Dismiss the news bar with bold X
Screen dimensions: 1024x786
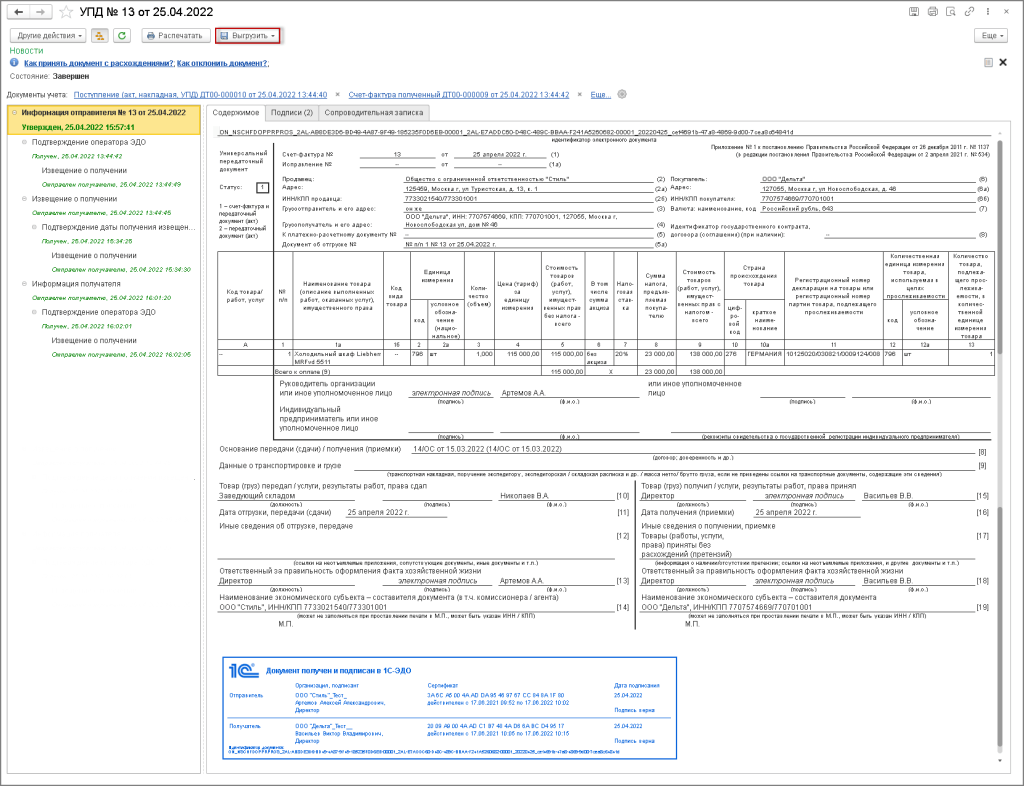click(1003, 62)
